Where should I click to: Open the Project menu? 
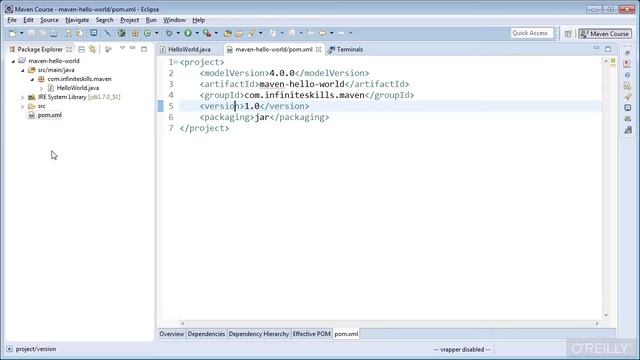click(x=130, y=20)
